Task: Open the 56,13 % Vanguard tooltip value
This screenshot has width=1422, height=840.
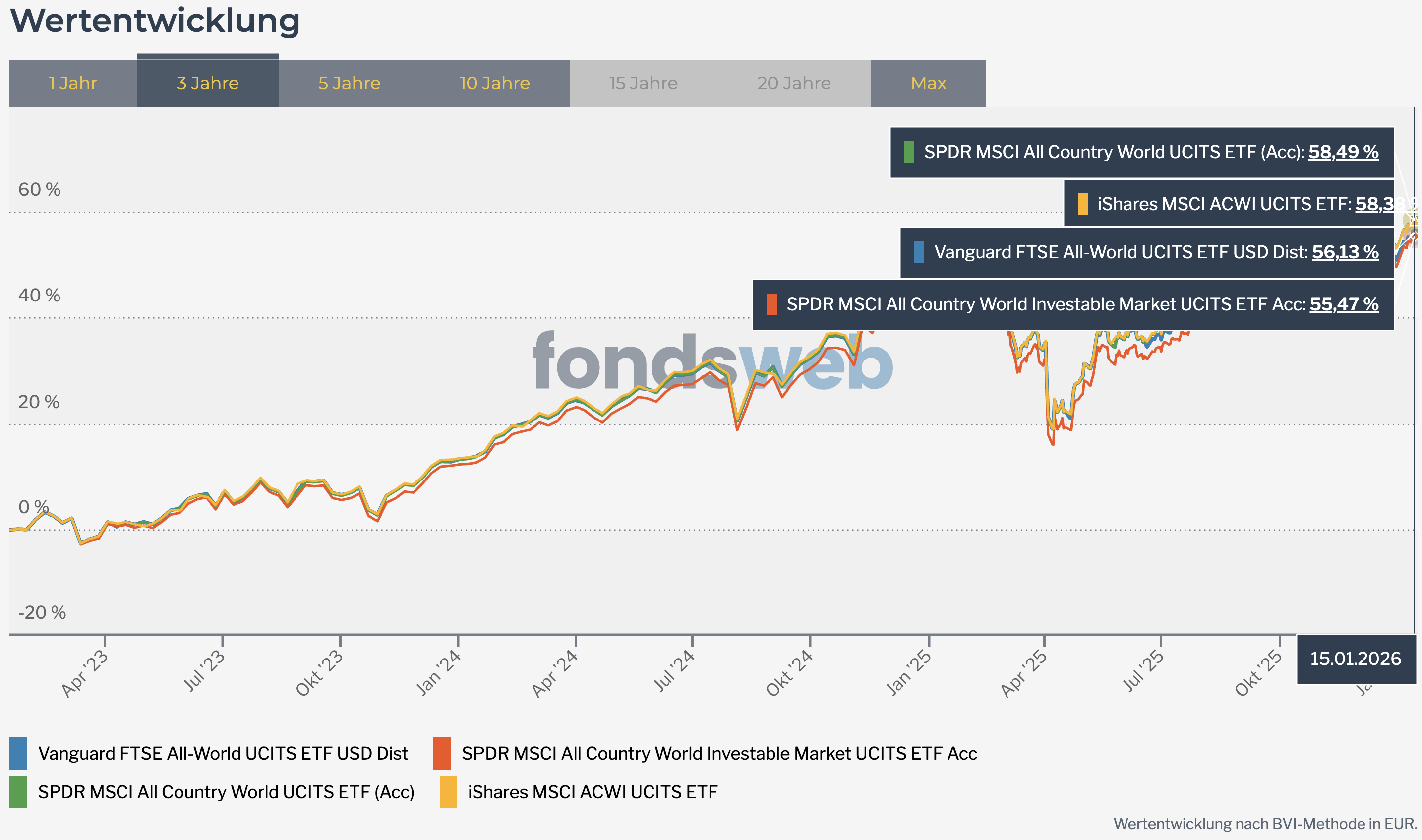Action: click(x=1345, y=252)
